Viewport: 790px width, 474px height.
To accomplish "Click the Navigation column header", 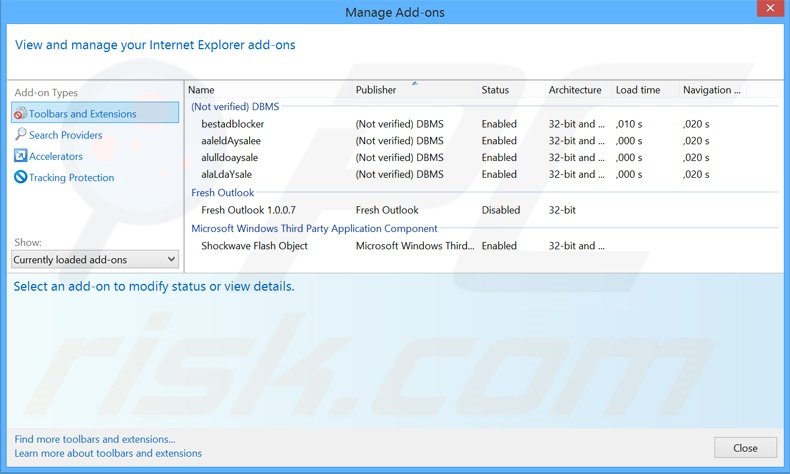I will click(711, 90).
